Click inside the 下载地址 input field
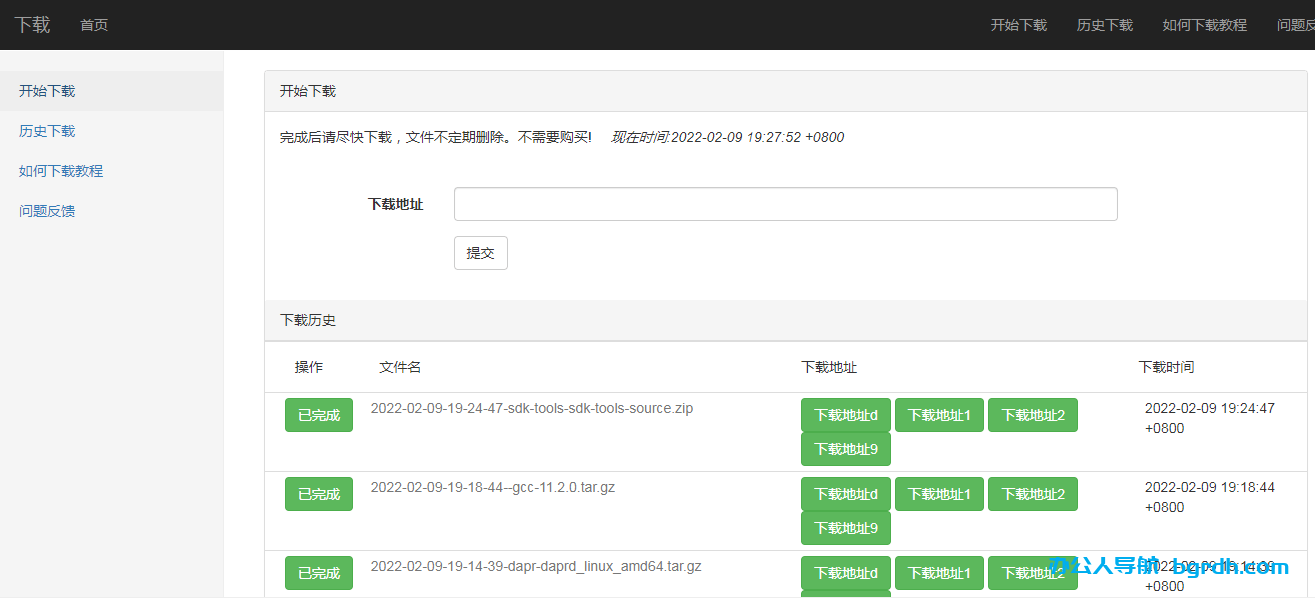 coord(785,204)
